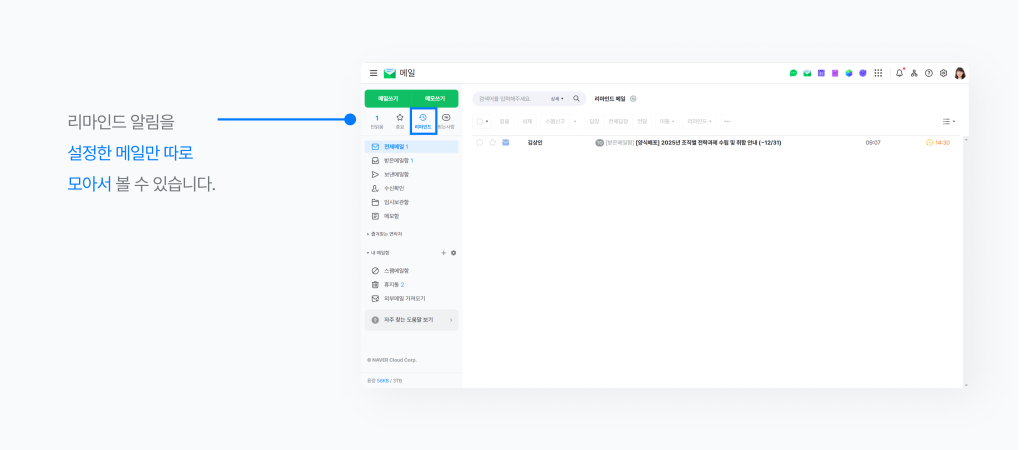The image size is (1024, 450).
Task: Open the notifications bell icon
Action: (899, 73)
